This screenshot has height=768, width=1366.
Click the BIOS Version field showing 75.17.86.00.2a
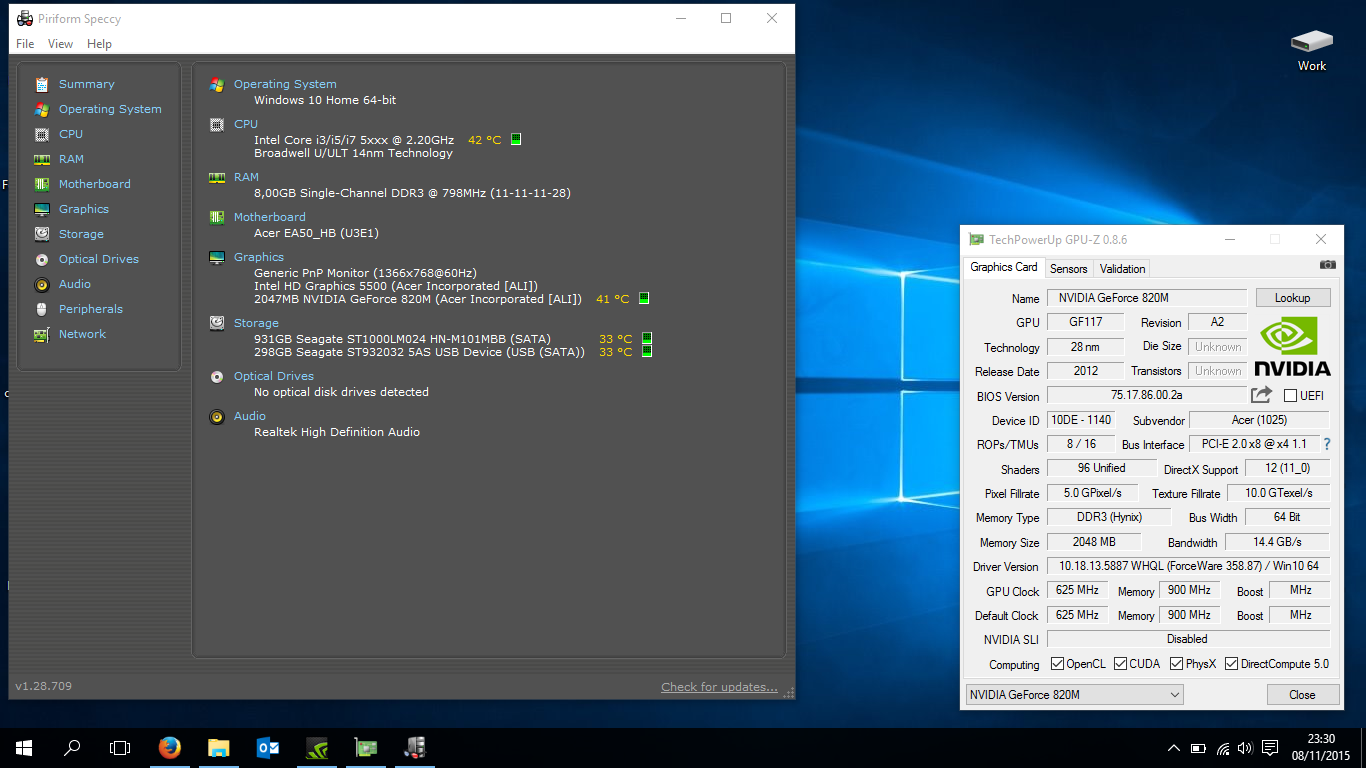click(x=1146, y=396)
